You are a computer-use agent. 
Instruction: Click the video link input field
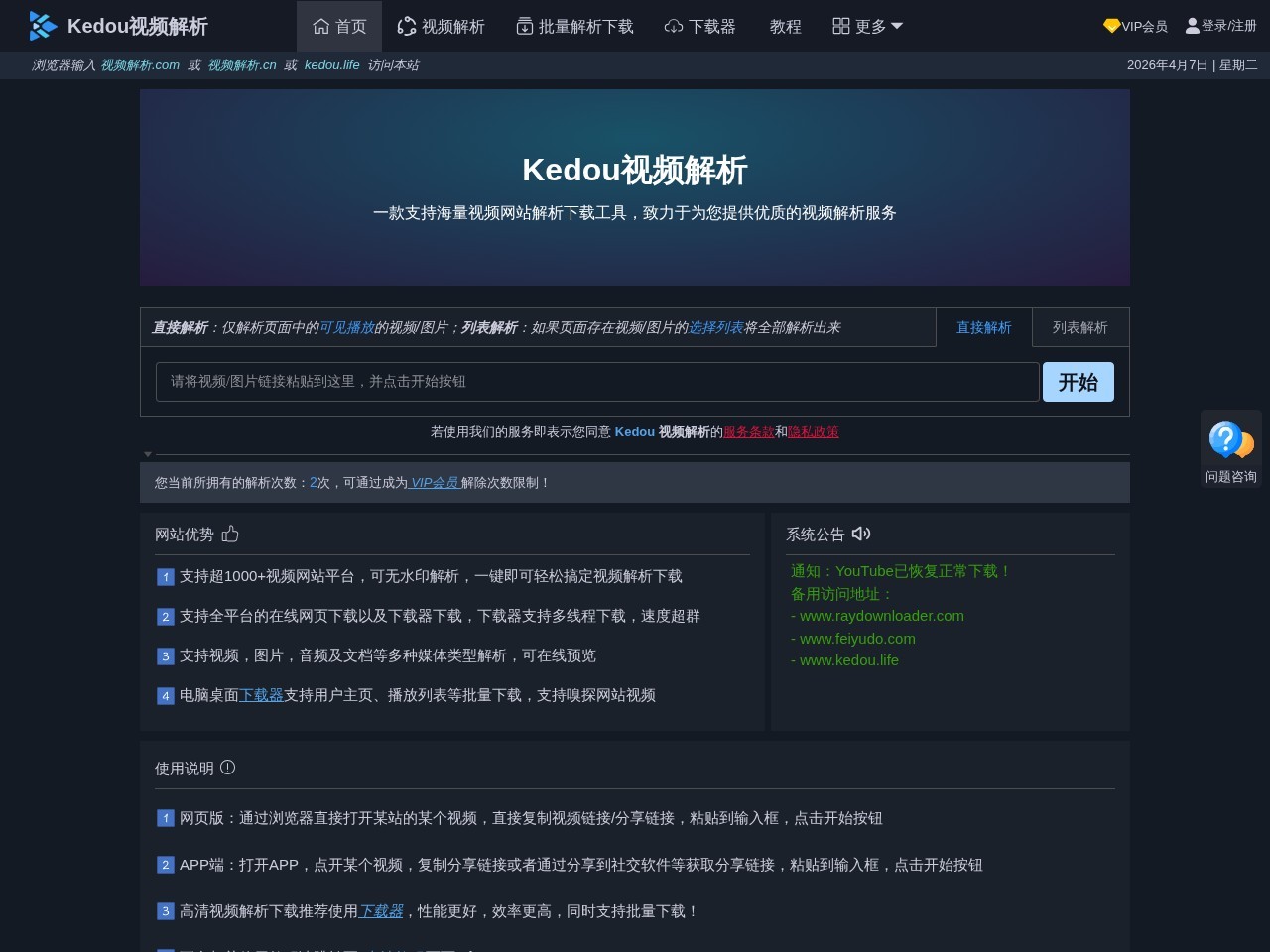595,382
